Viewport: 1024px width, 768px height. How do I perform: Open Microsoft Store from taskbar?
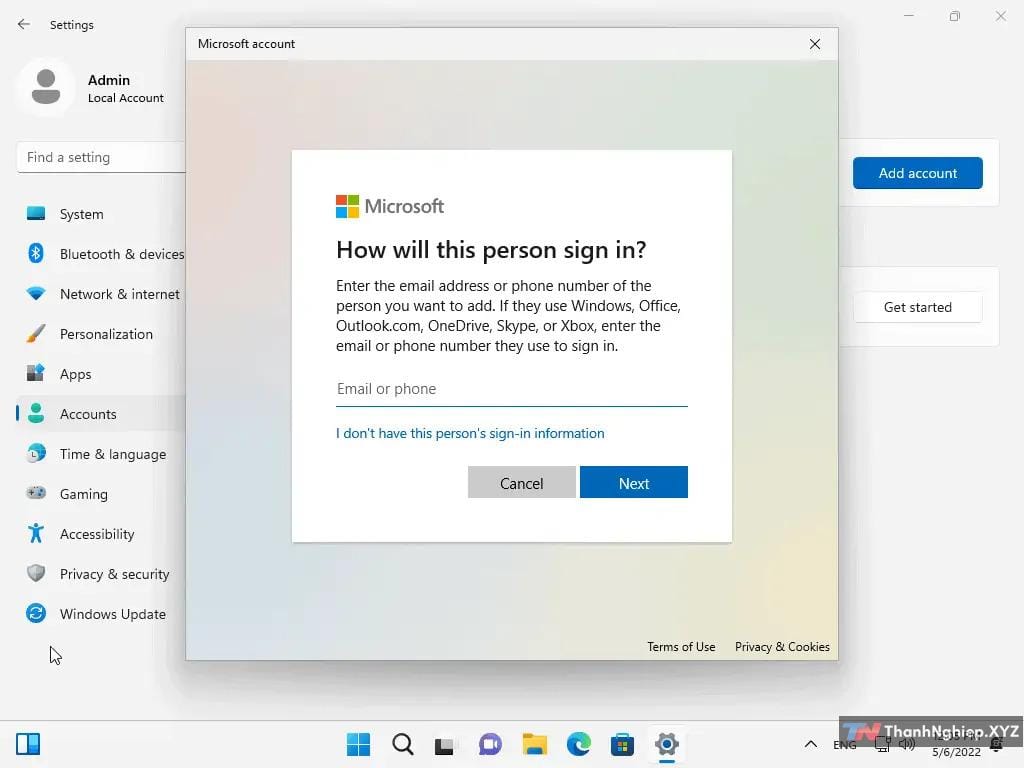[x=622, y=744]
